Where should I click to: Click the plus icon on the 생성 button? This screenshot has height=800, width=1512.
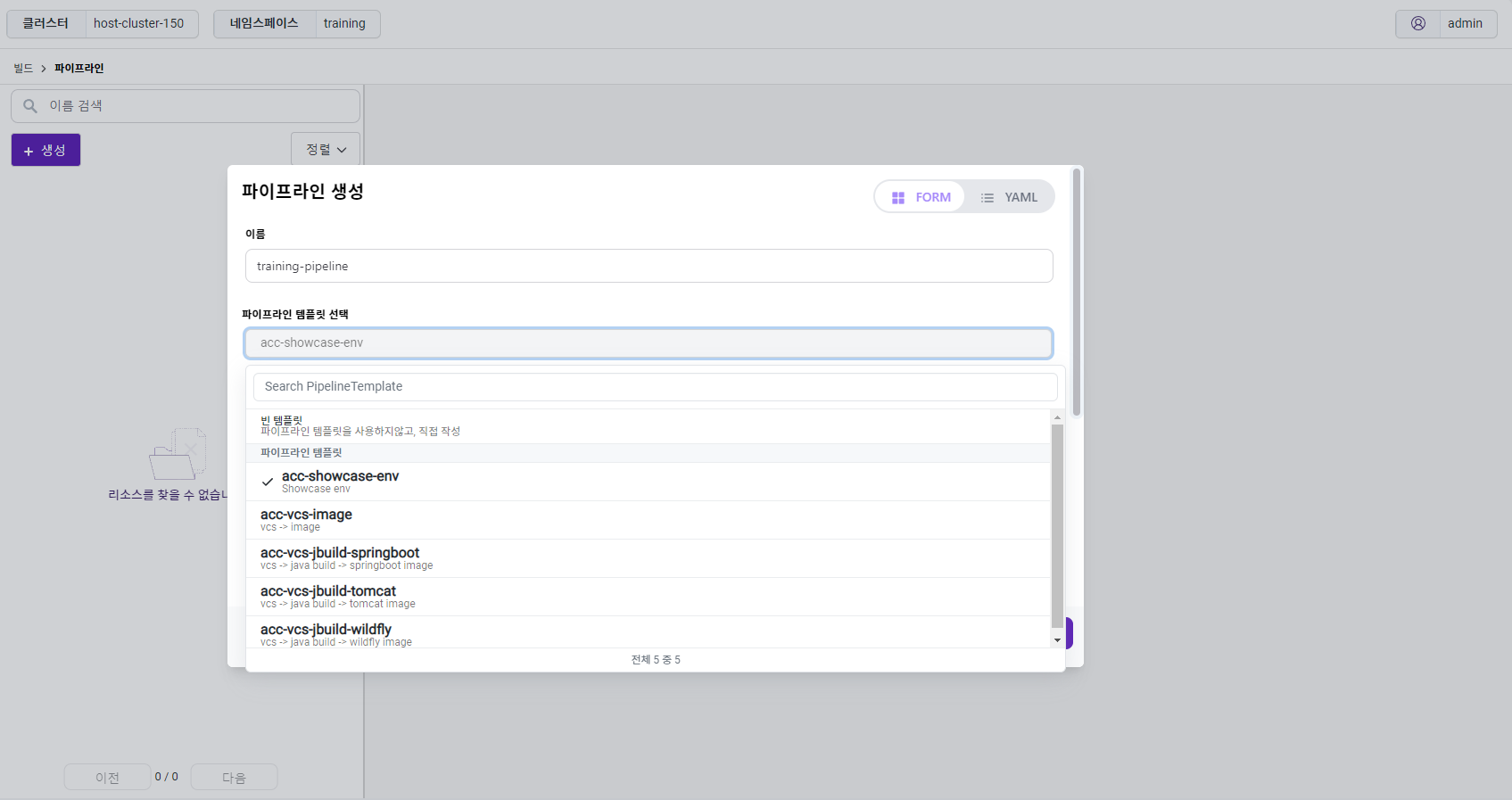(29, 152)
